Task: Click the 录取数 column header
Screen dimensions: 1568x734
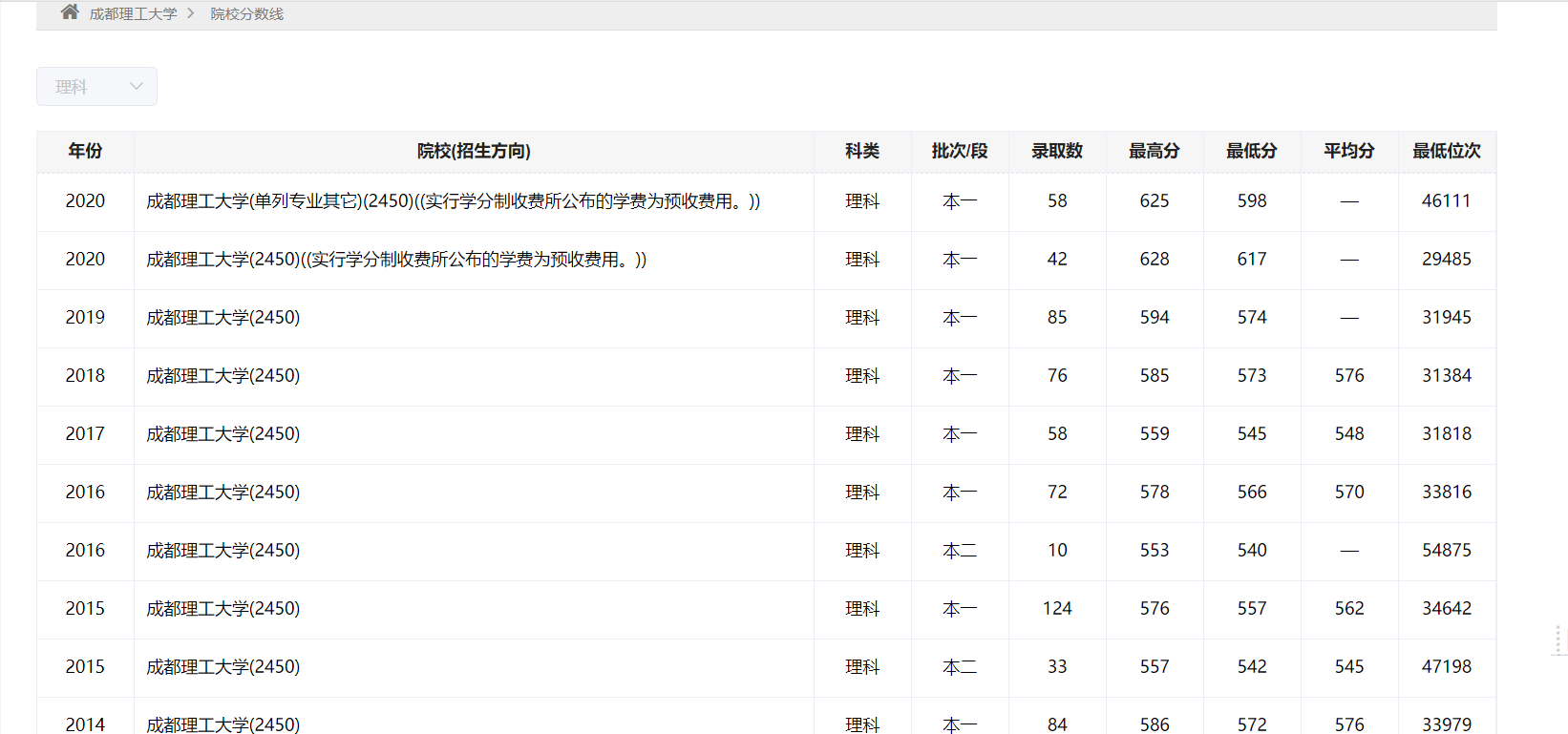Action: (1057, 151)
